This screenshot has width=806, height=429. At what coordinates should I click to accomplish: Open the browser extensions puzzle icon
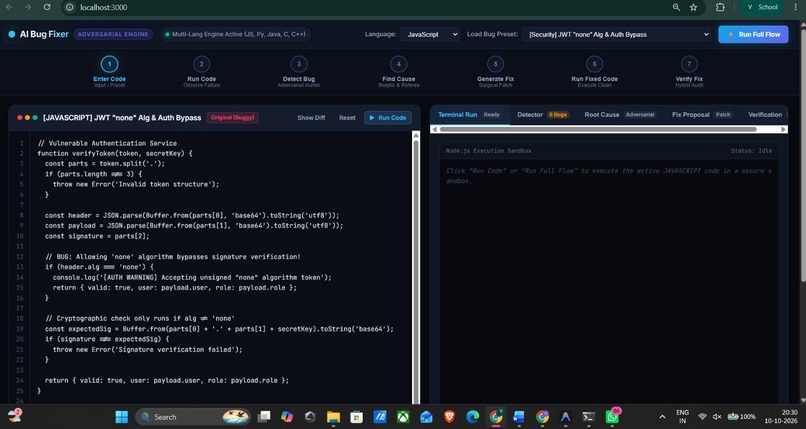pos(720,7)
